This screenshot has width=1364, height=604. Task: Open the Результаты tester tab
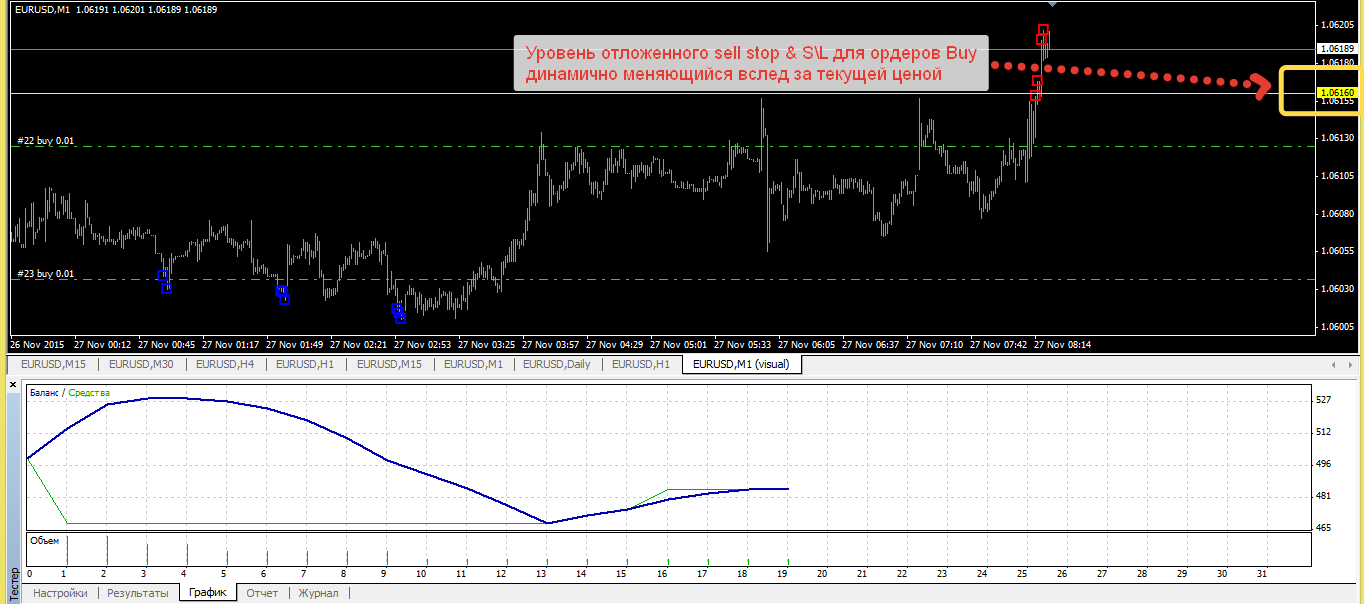[x=137, y=593]
